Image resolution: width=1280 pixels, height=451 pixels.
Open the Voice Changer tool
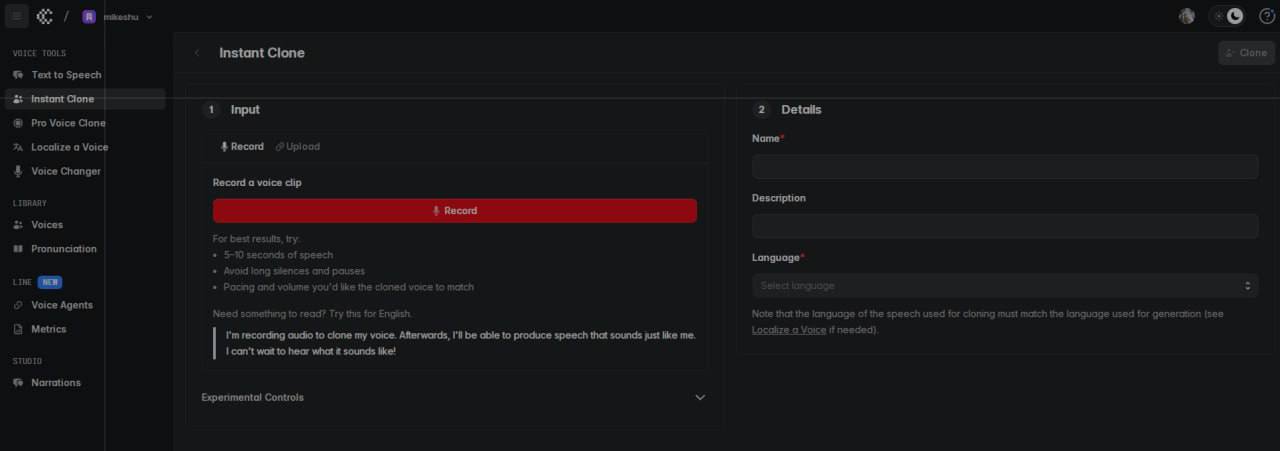pos(65,171)
